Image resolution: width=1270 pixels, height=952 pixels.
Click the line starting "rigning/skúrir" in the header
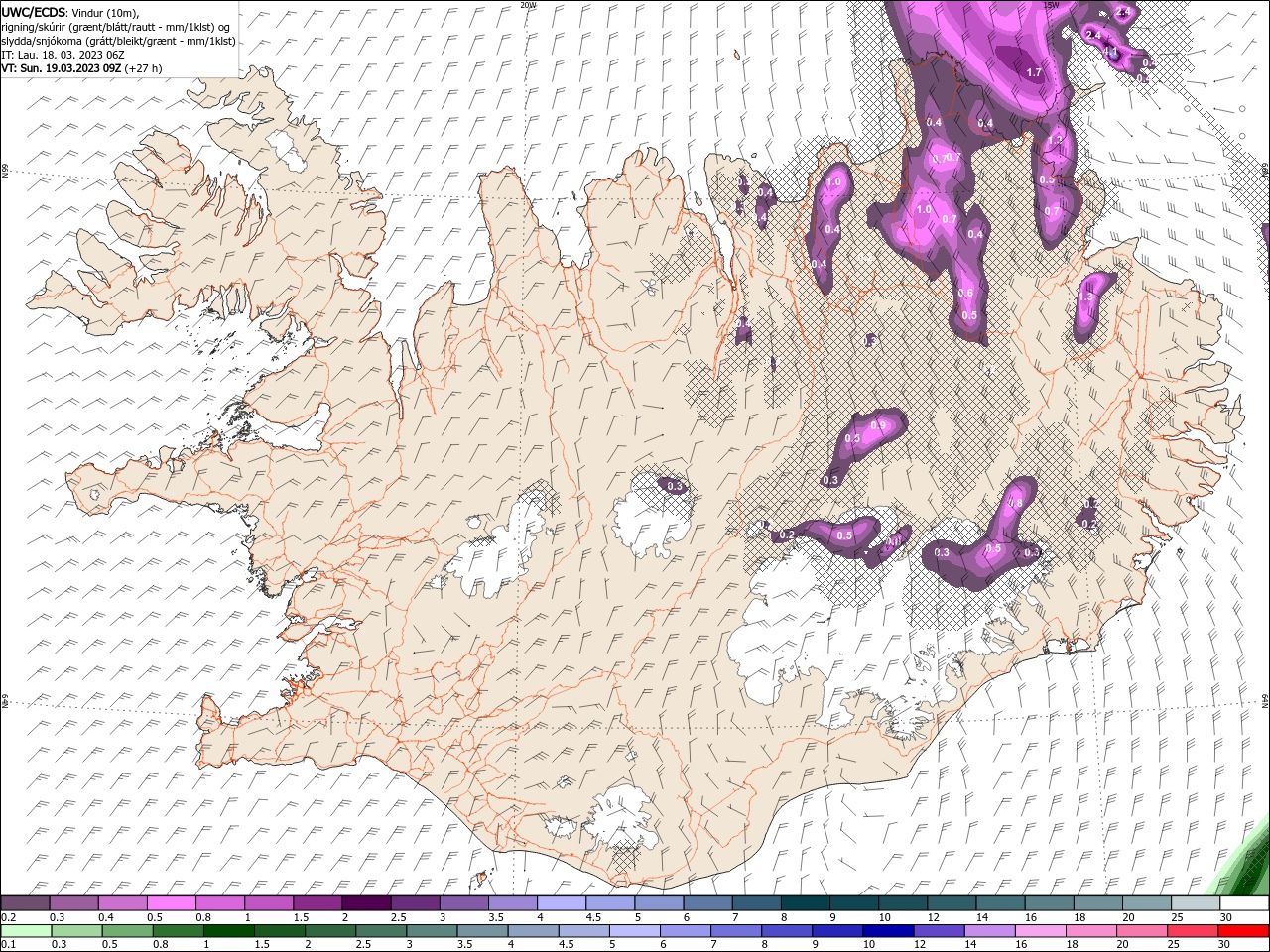coord(116,27)
